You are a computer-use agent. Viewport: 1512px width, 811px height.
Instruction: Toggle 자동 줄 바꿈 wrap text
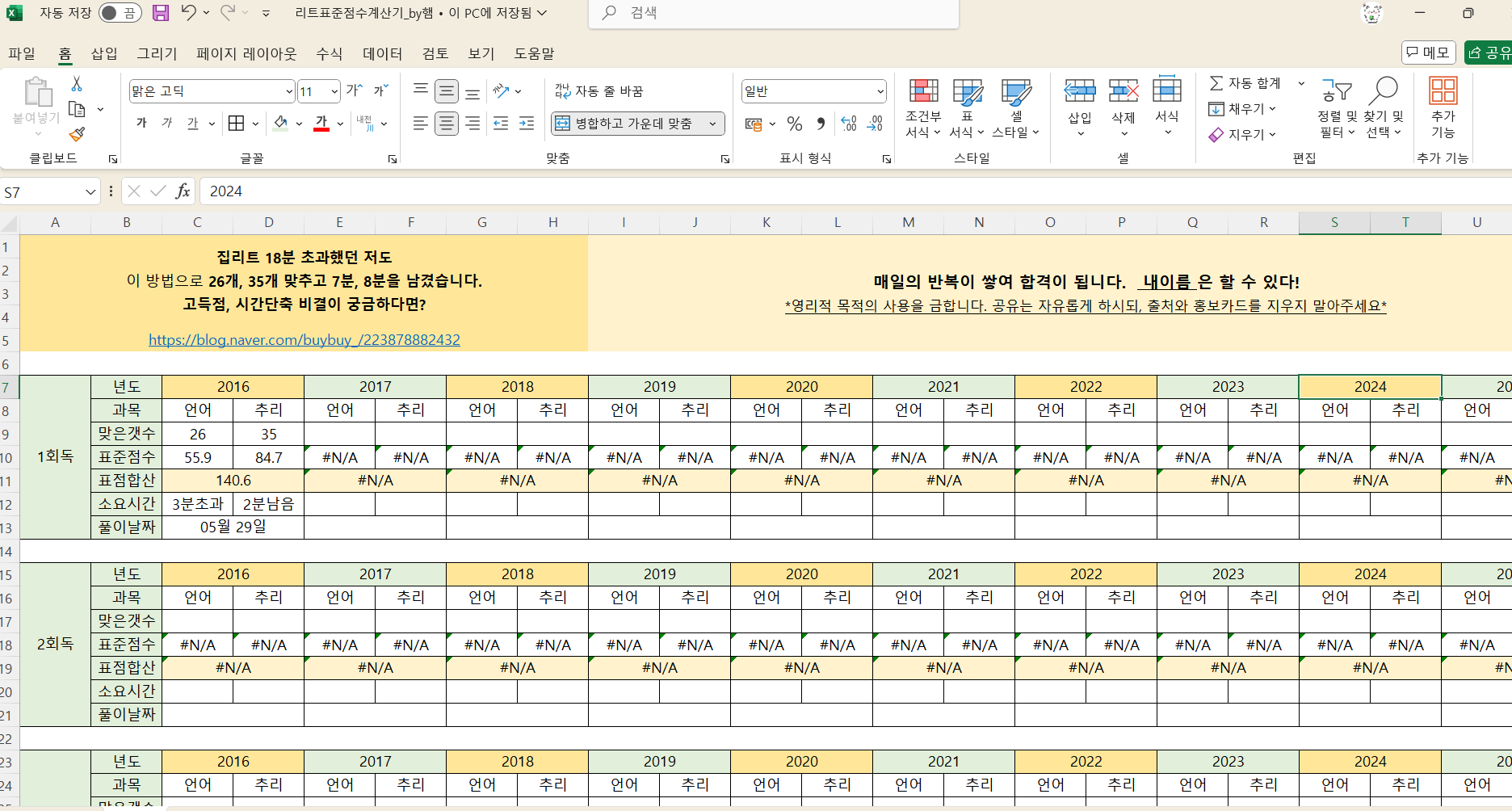pyautogui.click(x=599, y=91)
